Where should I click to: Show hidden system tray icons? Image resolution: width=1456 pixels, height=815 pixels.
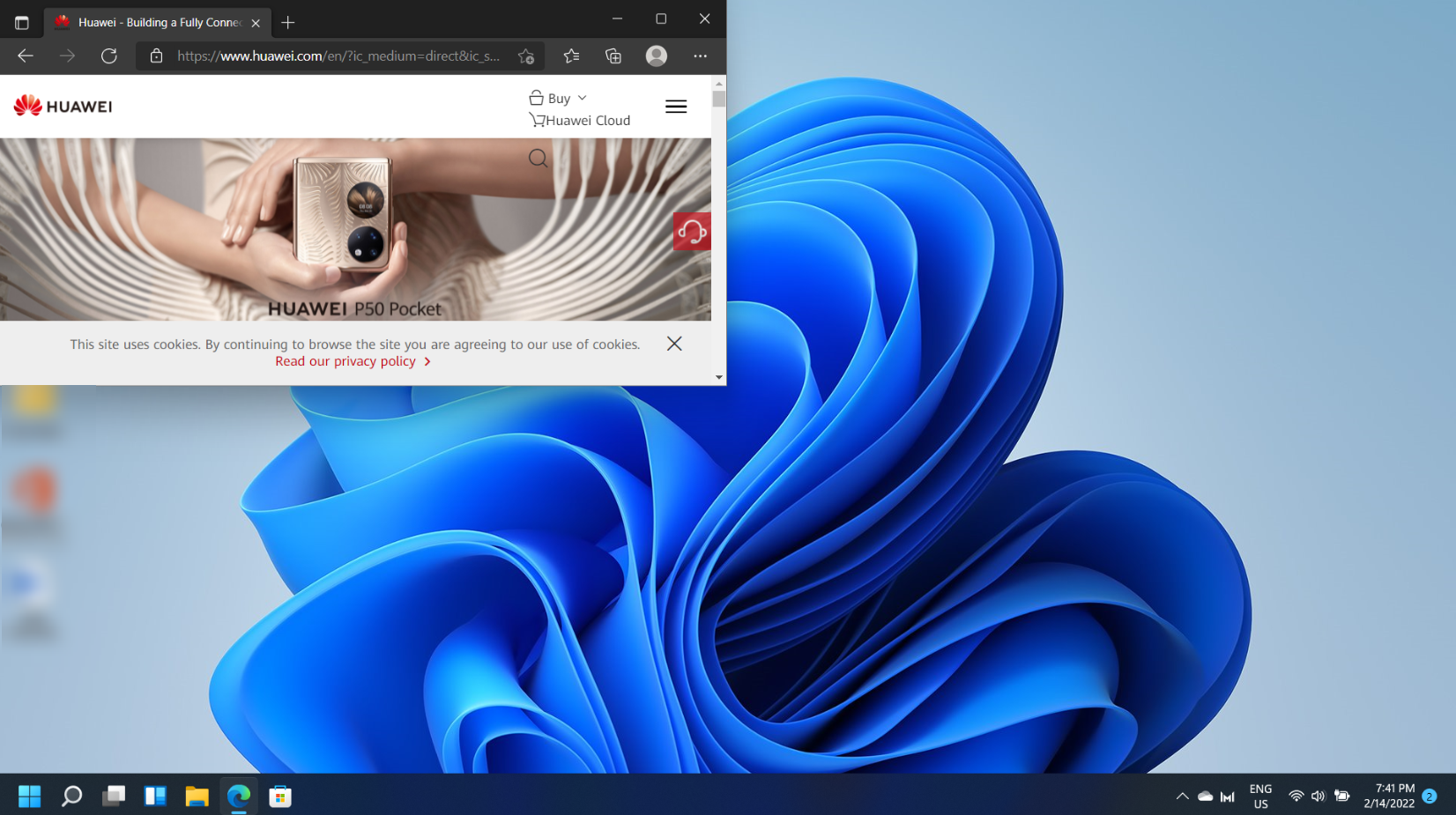point(1183,796)
